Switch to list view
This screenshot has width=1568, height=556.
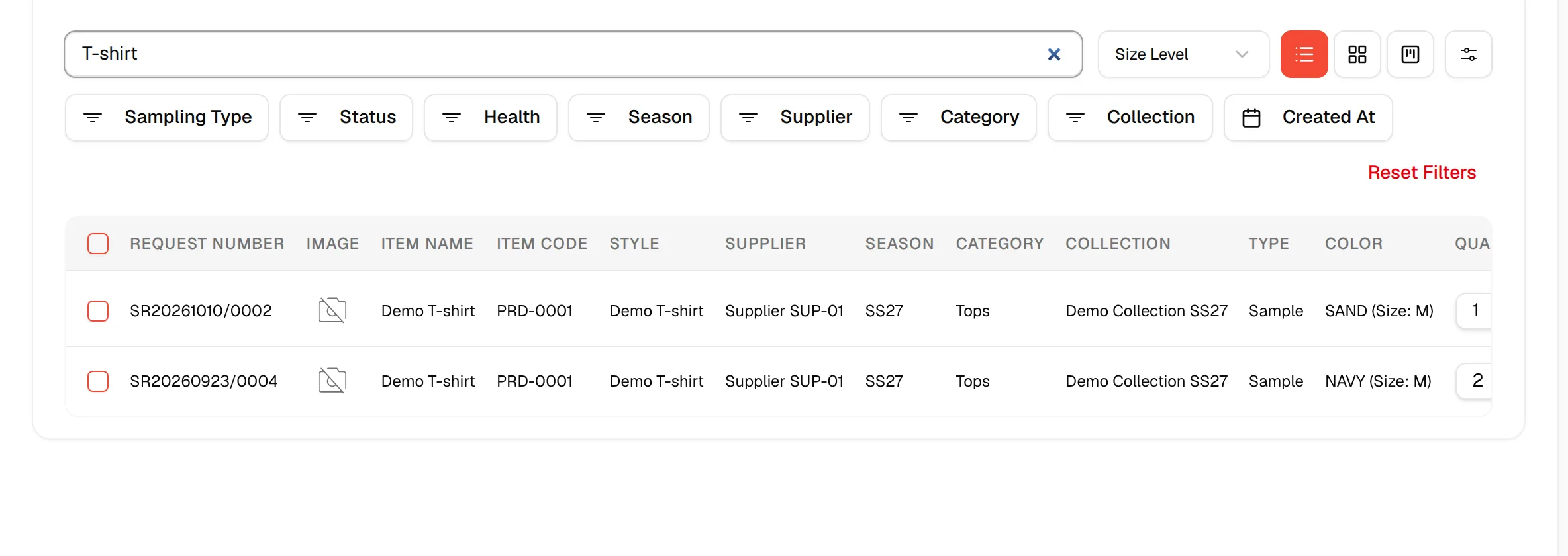[x=1304, y=54]
